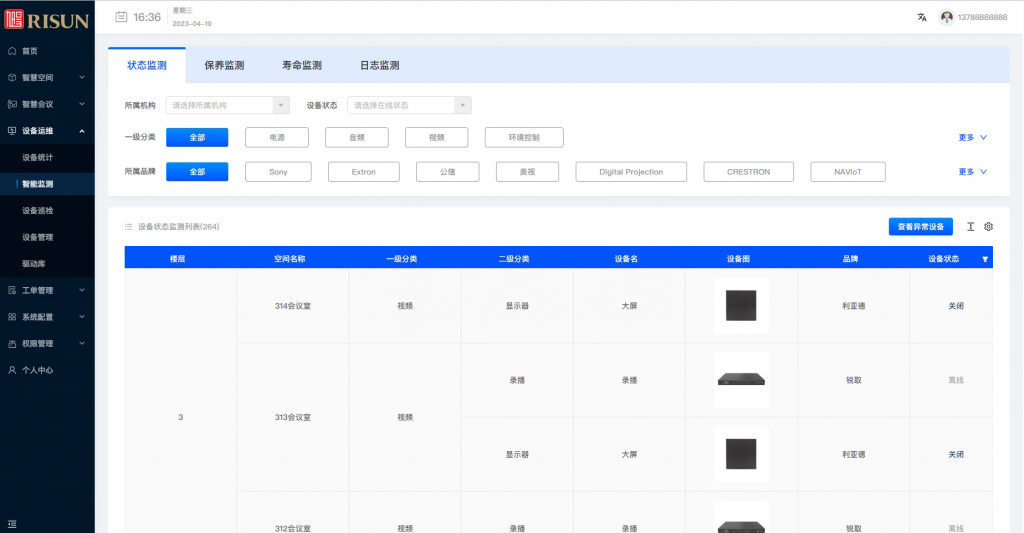Image resolution: width=1024 pixels, height=533 pixels.
Task: Click the 首页 home icon in sidebar
Action: (x=12, y=51)
